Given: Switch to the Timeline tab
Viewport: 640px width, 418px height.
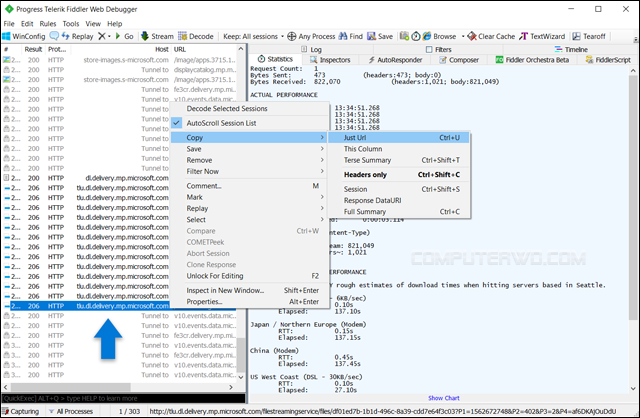Looking at the screenshot, I should point(571,49).
